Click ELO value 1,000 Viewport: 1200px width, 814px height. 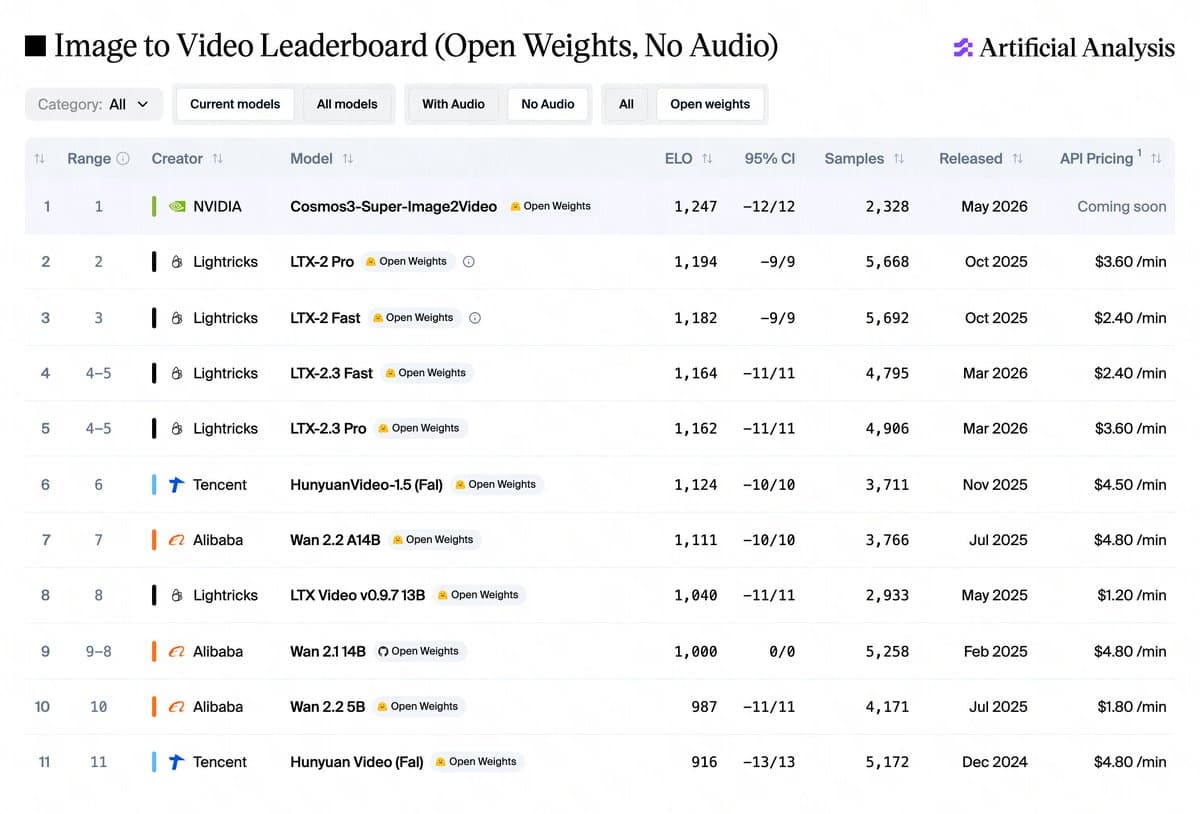pos(695,651)
